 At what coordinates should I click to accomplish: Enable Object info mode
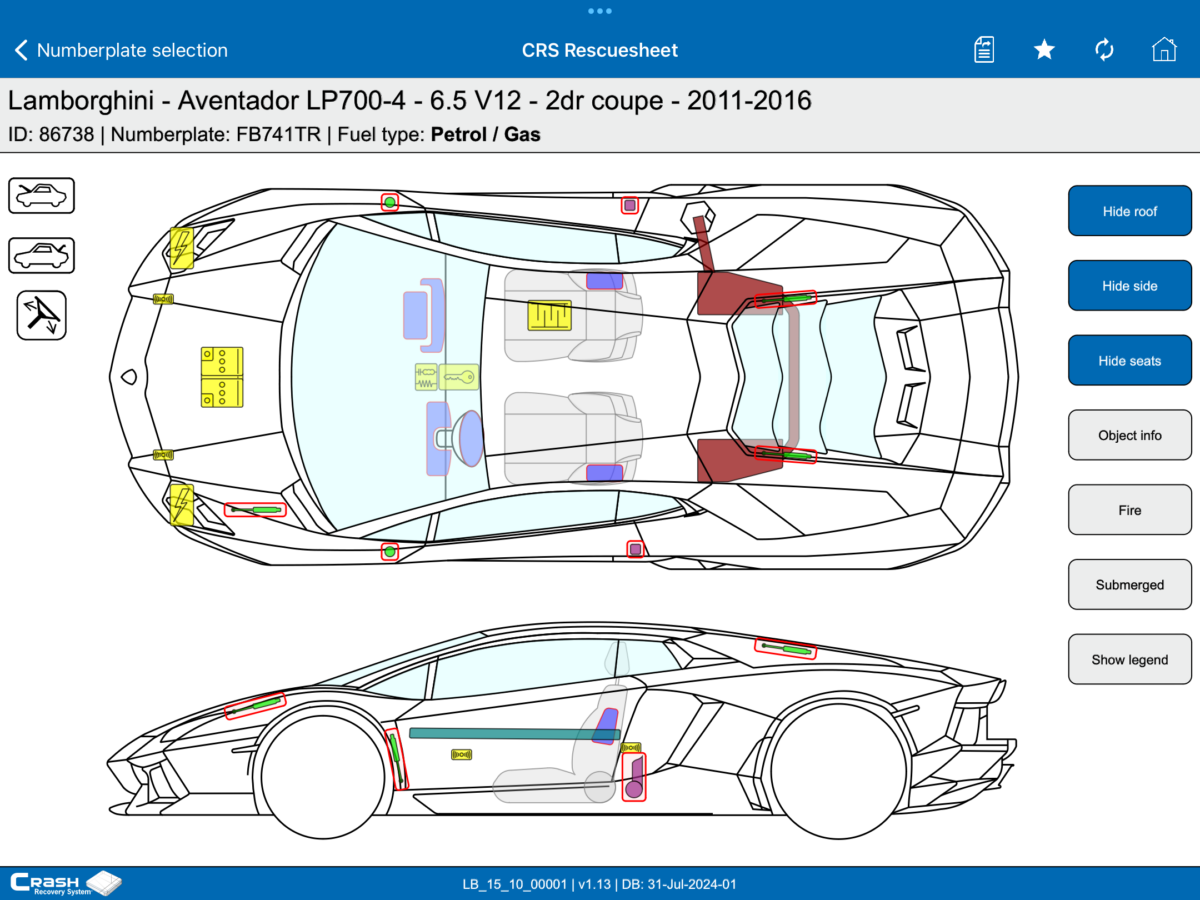pos(1130,435)
